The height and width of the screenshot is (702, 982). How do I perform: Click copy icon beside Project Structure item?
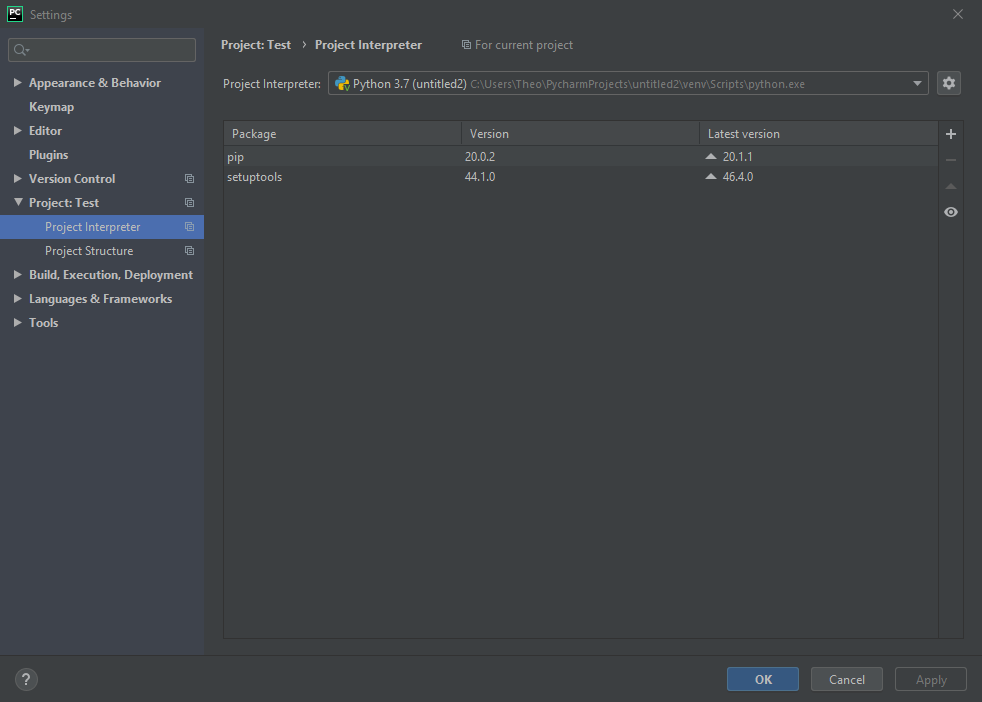pyautogui.click(x=189, y=251)
